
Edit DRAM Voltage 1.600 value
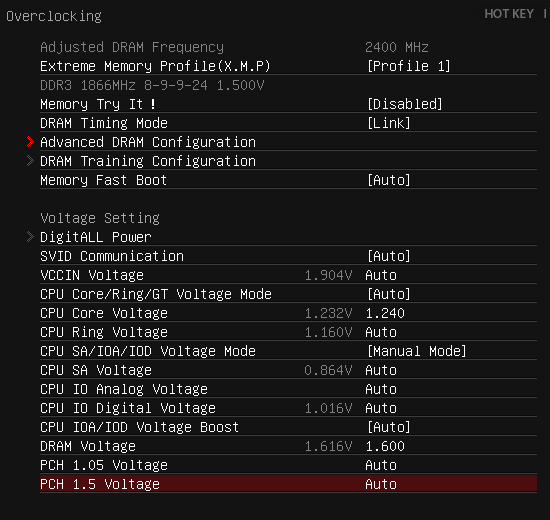tap(385, 446)
